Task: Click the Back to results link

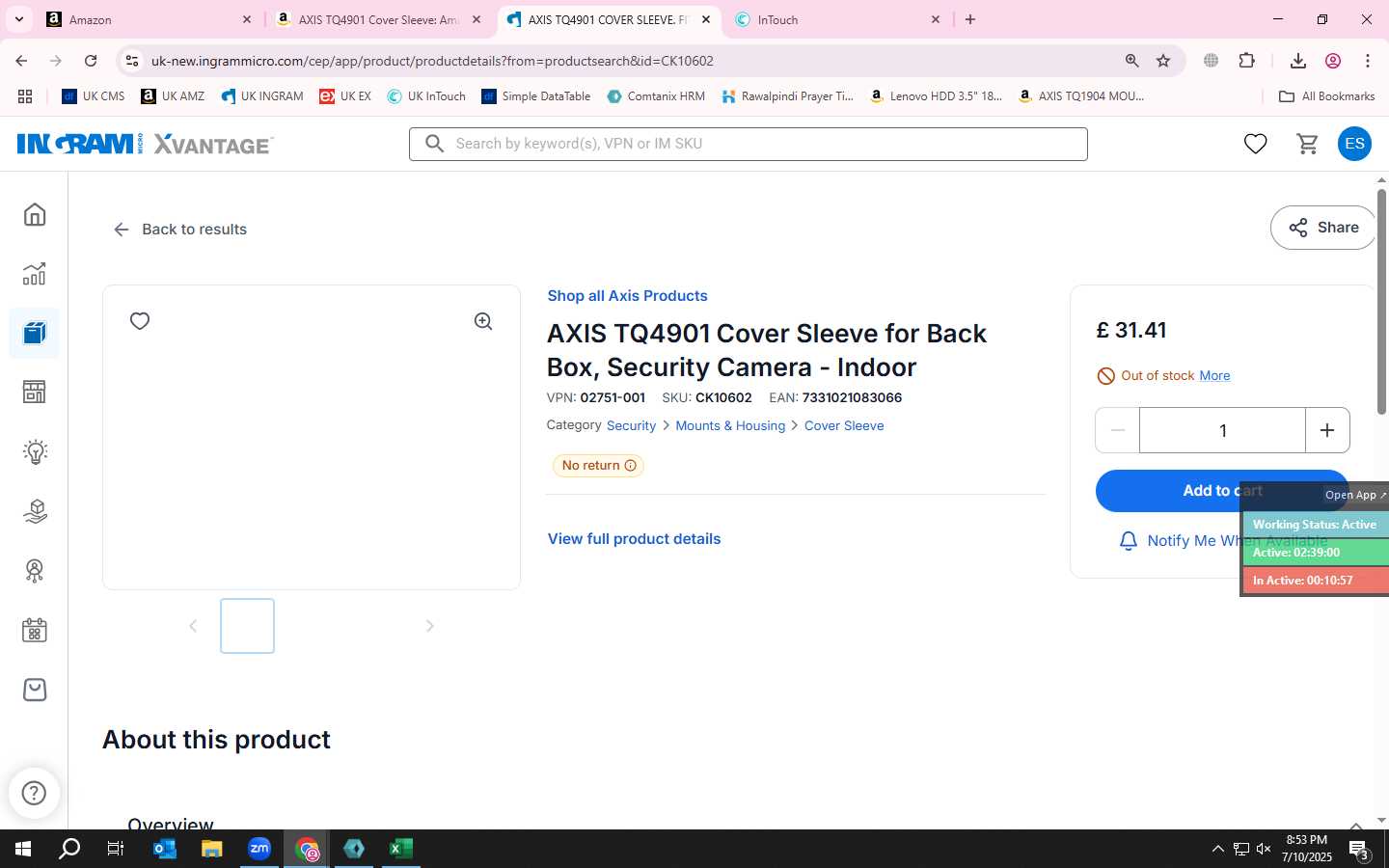Action: point(180,230)
